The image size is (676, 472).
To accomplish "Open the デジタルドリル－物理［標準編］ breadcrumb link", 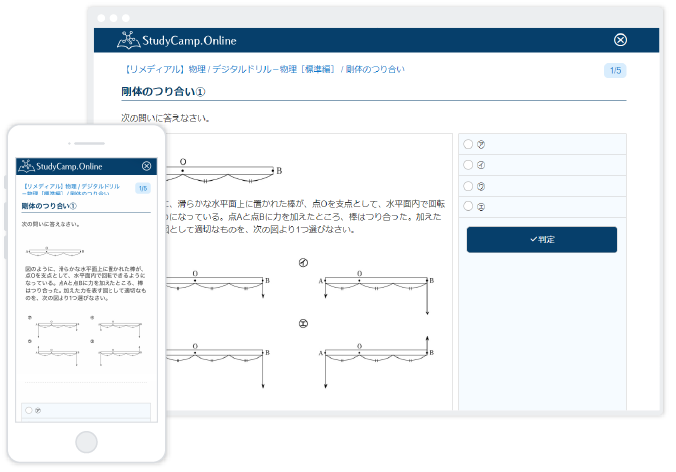I will 273,69.
